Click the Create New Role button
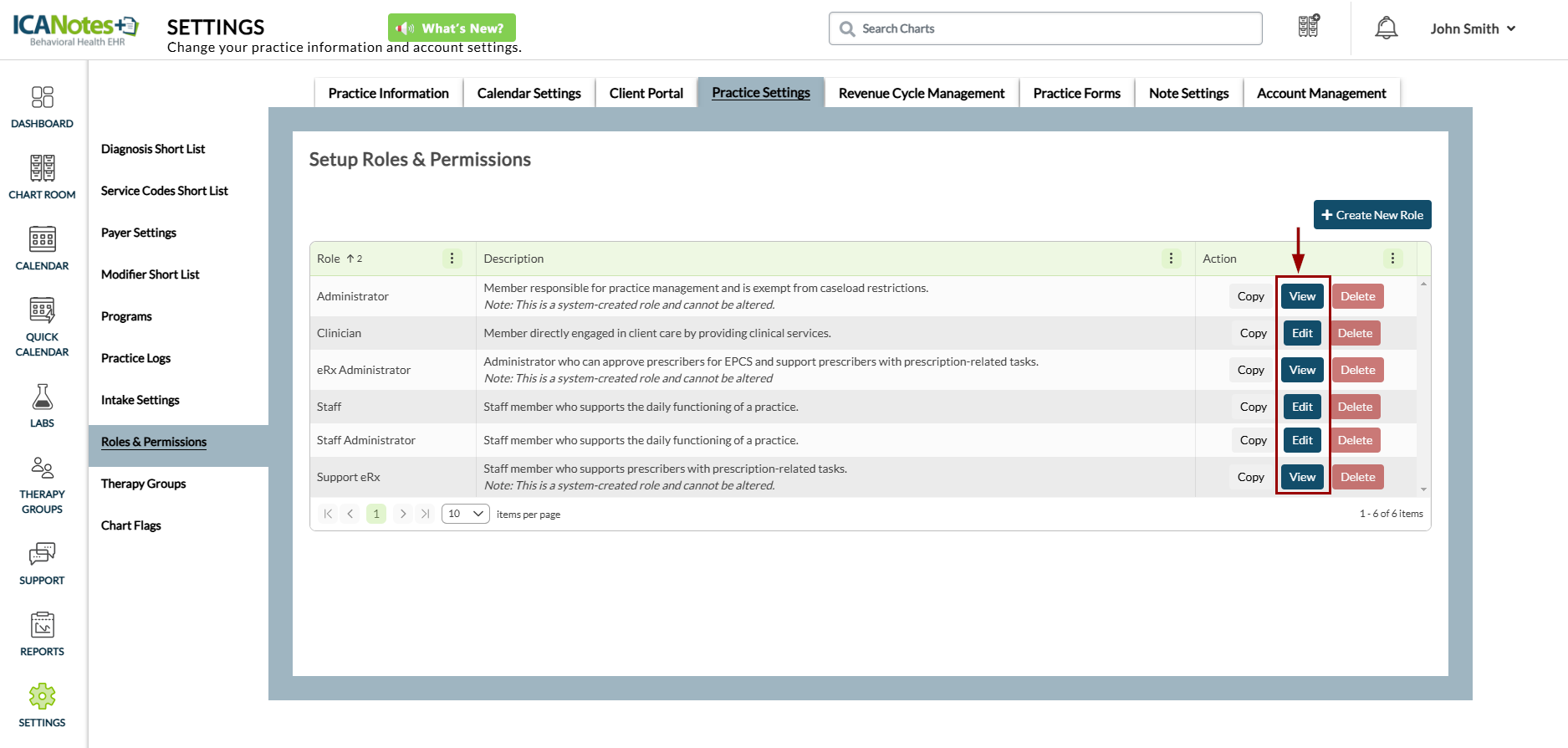 (1371, 215)
